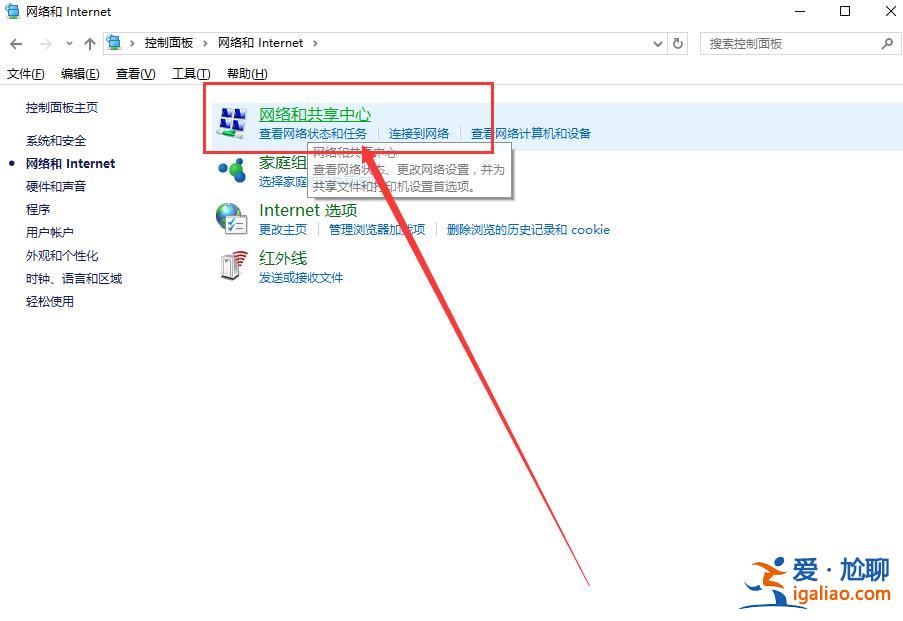The height and width of the screenshot is (621, 903).
Task: Click the 查看网络状态和任务 link
Action: 313,132
